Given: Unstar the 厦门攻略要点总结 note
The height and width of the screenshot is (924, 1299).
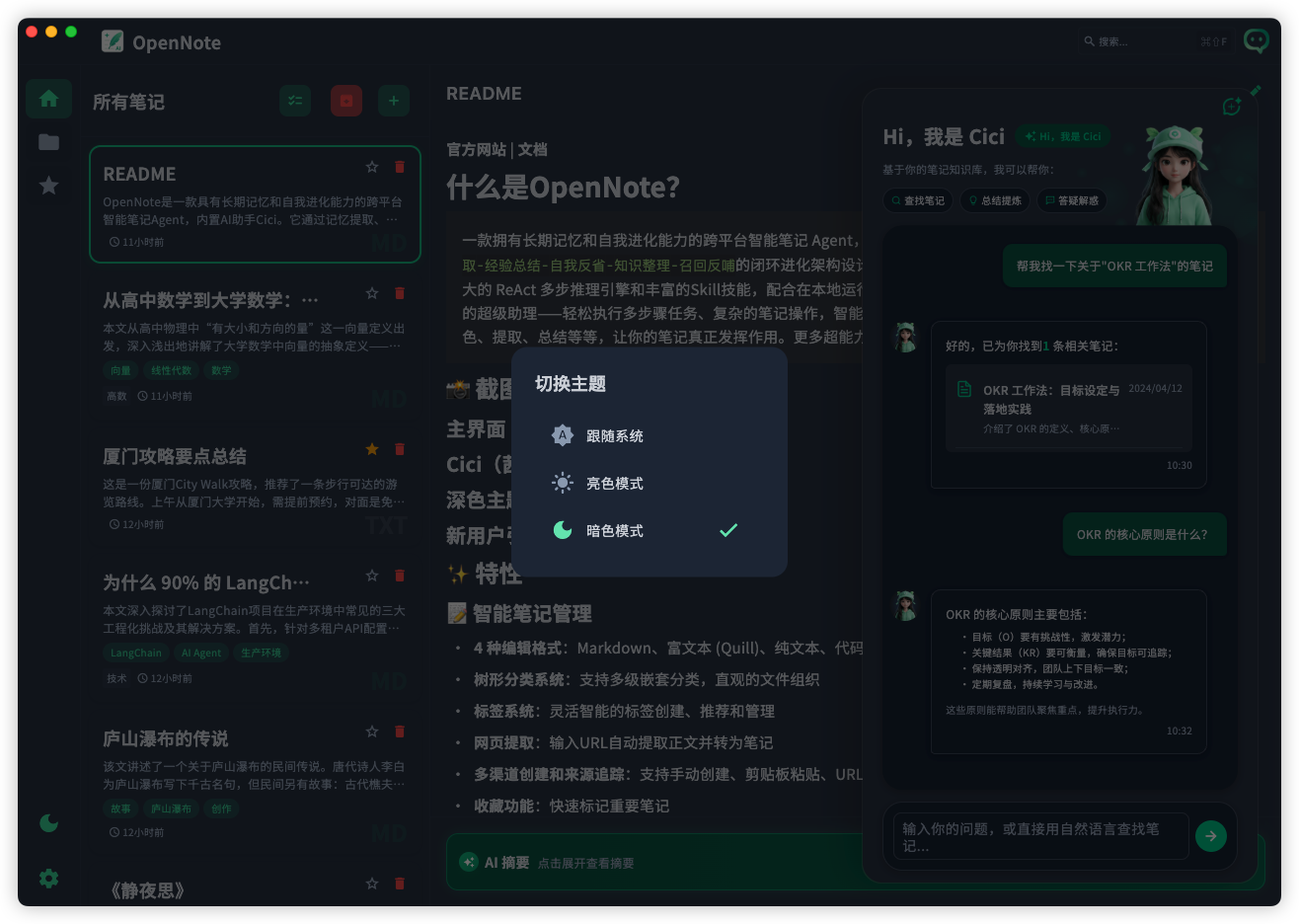Looking at the screenshot, I should (x=372, y=449).
